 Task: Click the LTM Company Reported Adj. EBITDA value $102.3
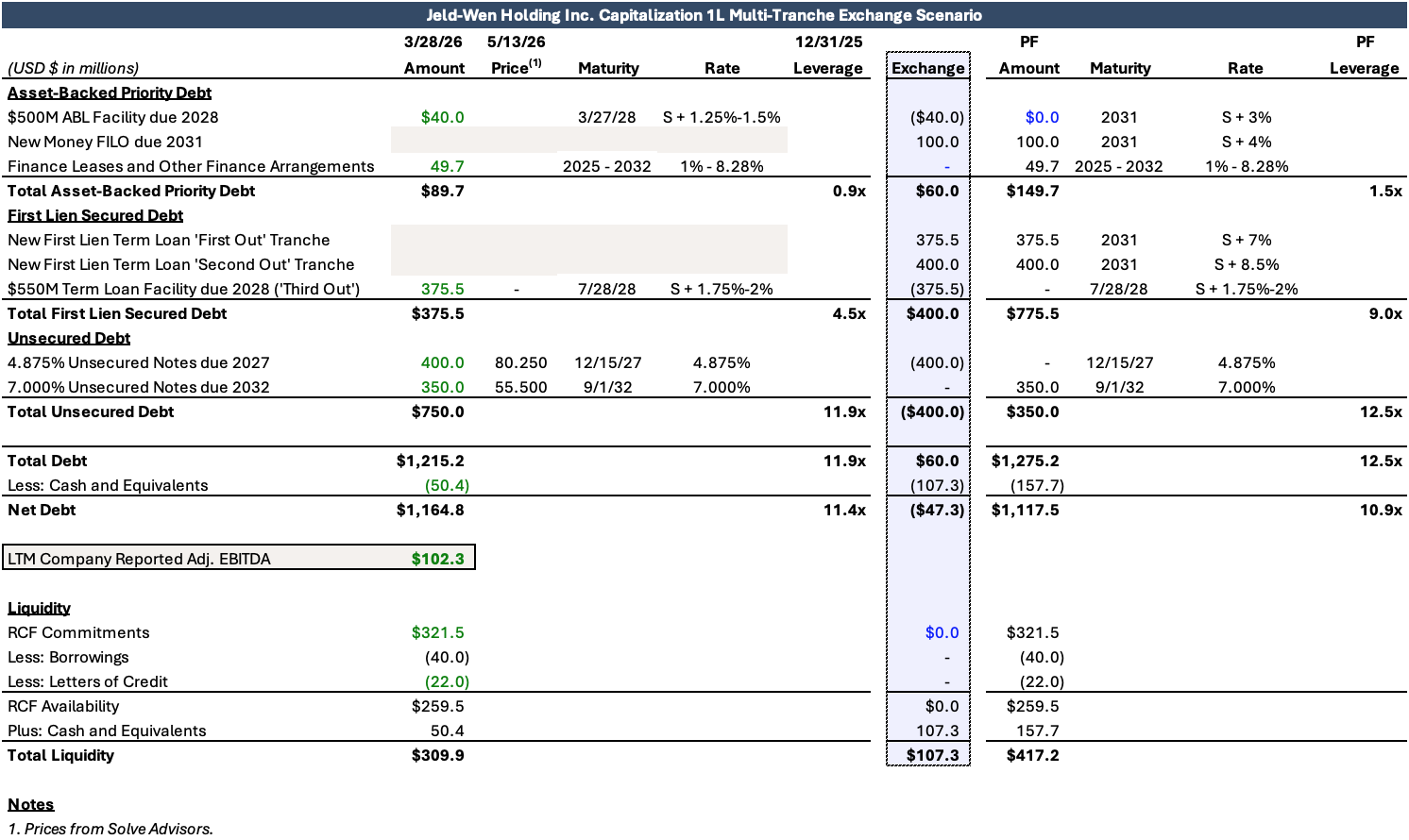point(437,559)
